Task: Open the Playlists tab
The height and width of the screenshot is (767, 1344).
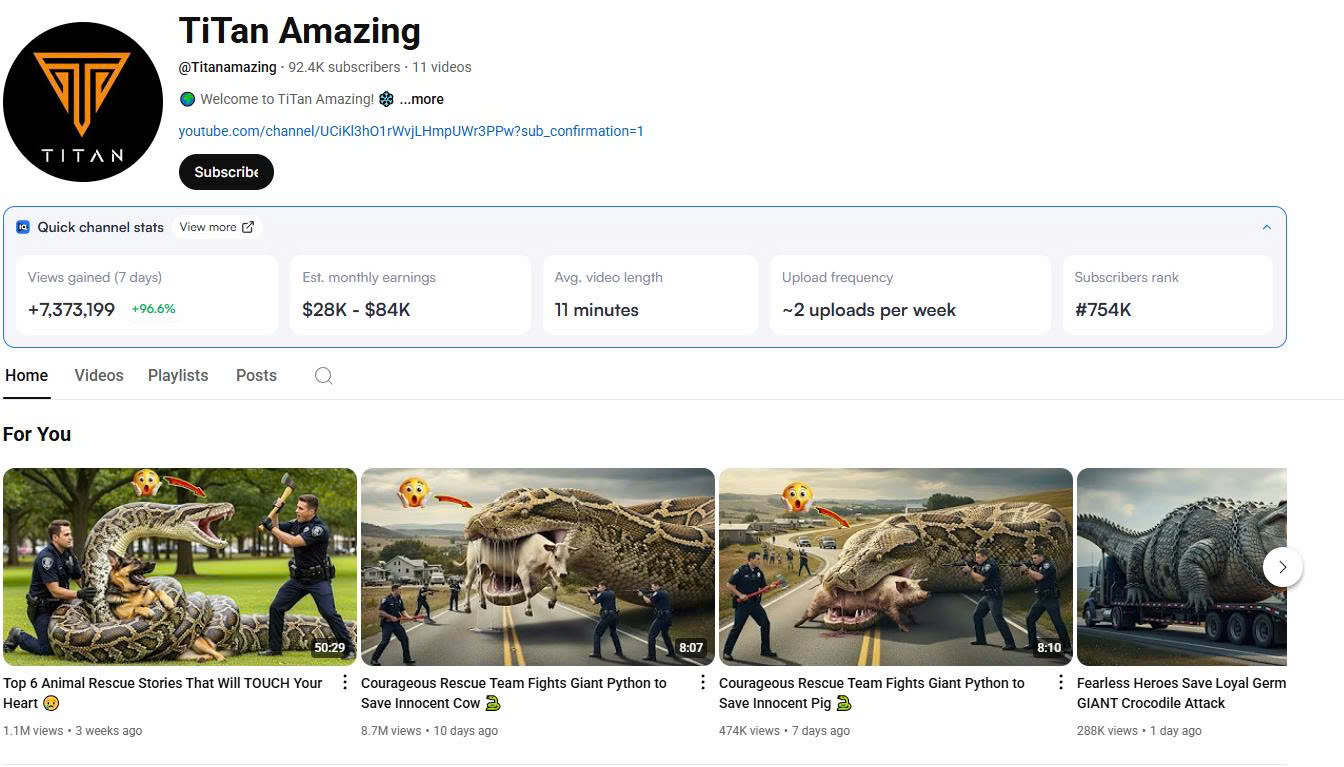Action: click(x=178, y=376)
